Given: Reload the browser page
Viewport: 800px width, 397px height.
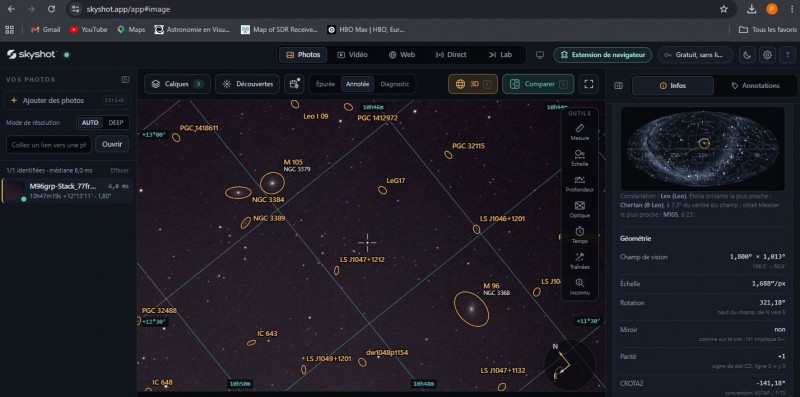Looking at the screenshot, I should 51,9.
